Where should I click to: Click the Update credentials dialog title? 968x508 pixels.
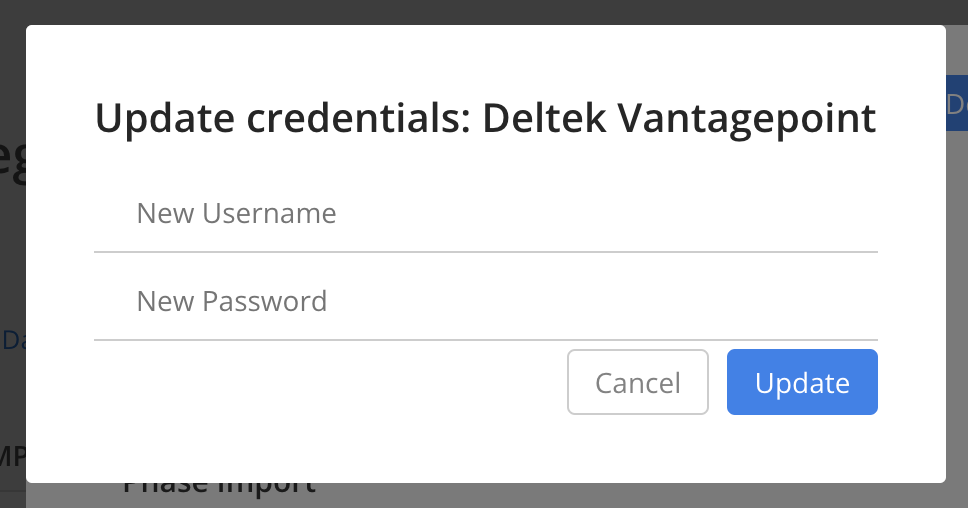[x=485, y=118]
